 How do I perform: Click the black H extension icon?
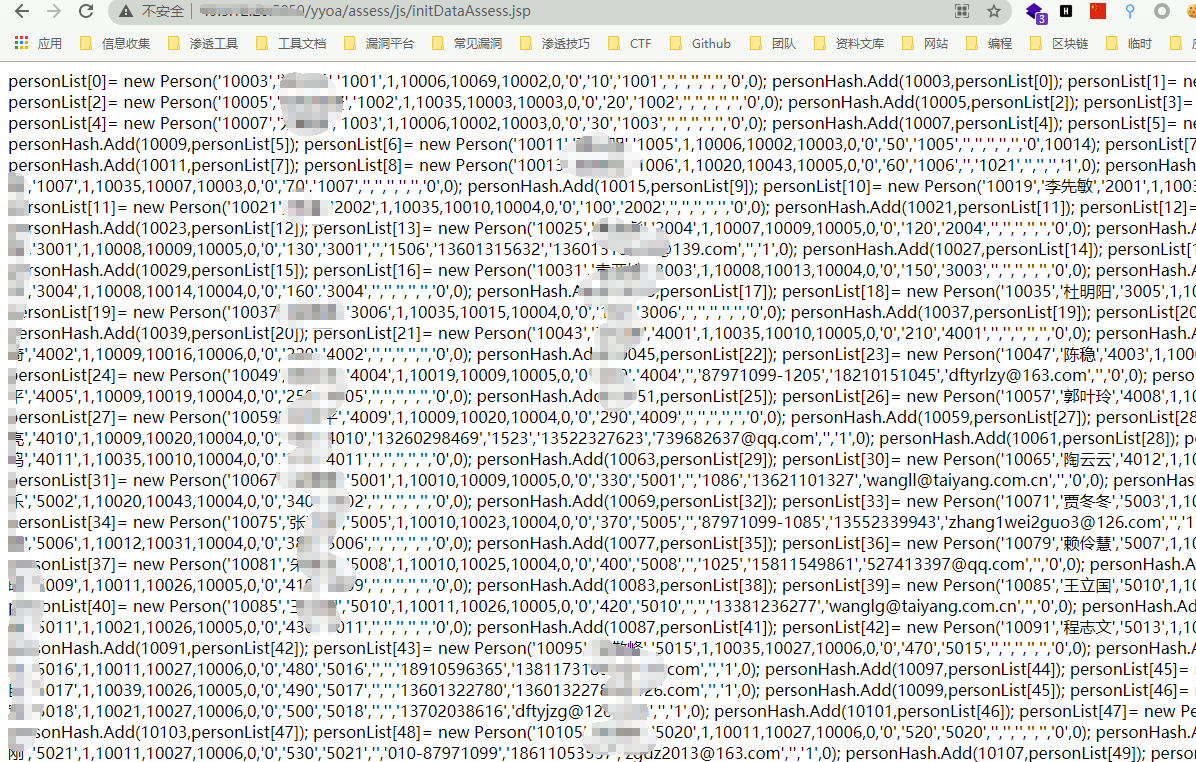1067,12
